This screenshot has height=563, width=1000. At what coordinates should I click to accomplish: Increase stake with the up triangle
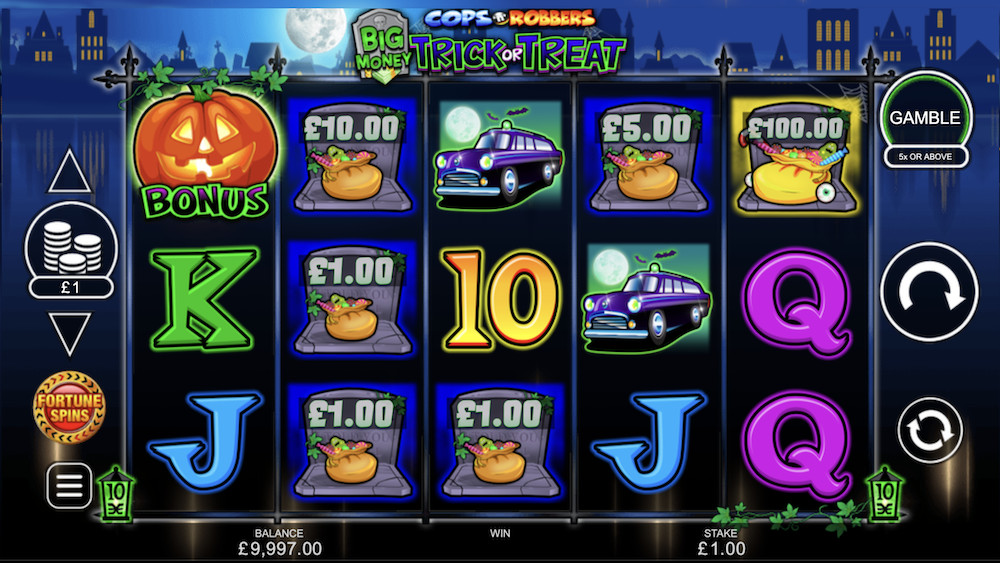point(70,171)
